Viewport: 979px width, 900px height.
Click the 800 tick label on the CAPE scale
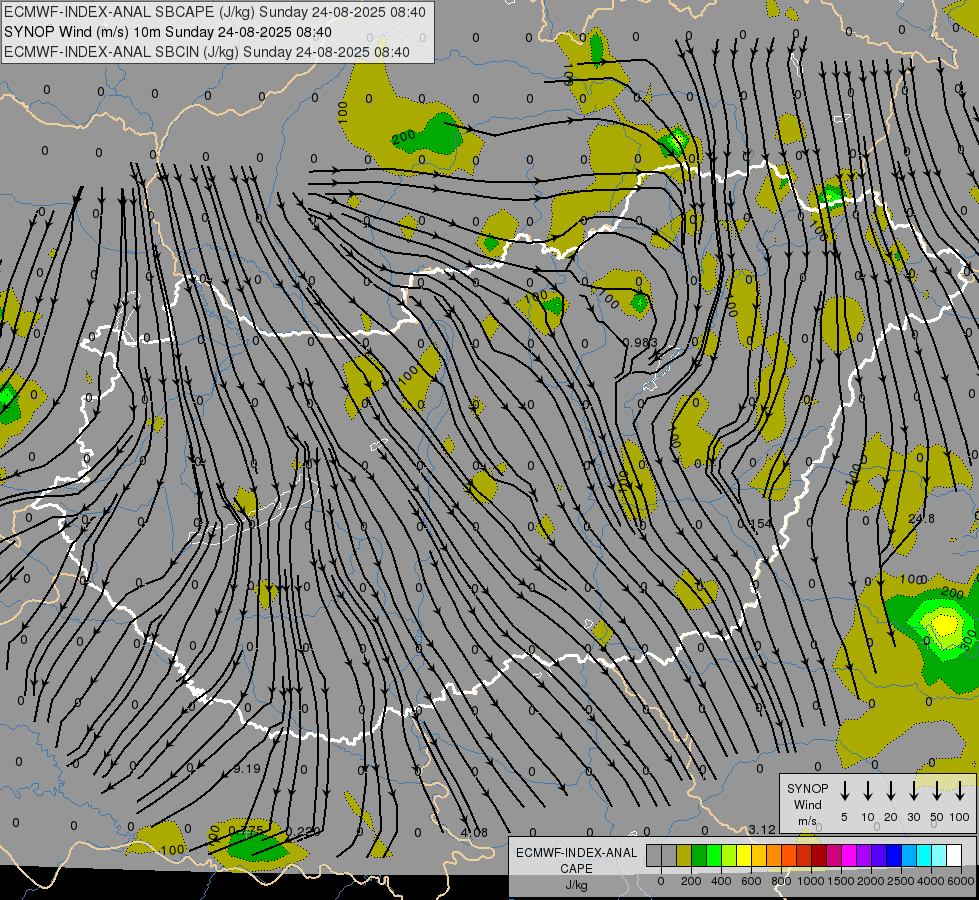(781, 881)
